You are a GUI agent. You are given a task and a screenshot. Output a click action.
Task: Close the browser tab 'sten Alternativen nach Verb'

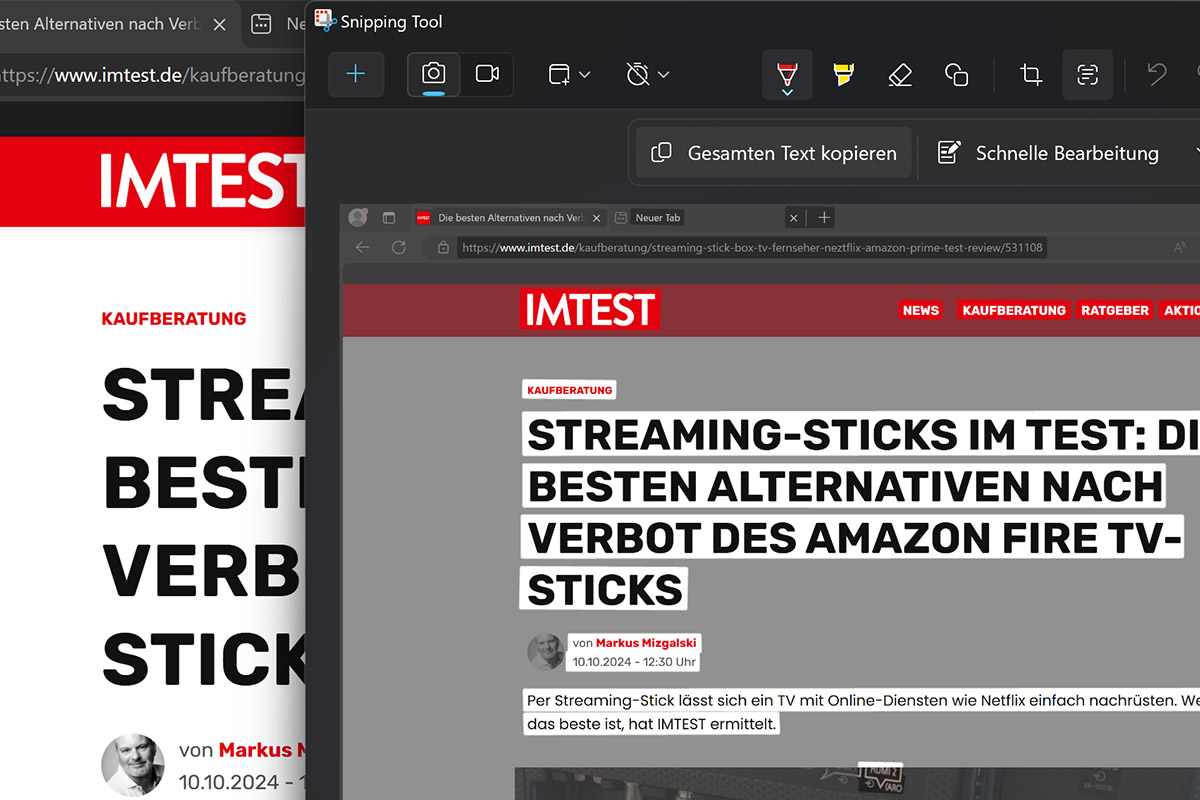coord(220,24)
